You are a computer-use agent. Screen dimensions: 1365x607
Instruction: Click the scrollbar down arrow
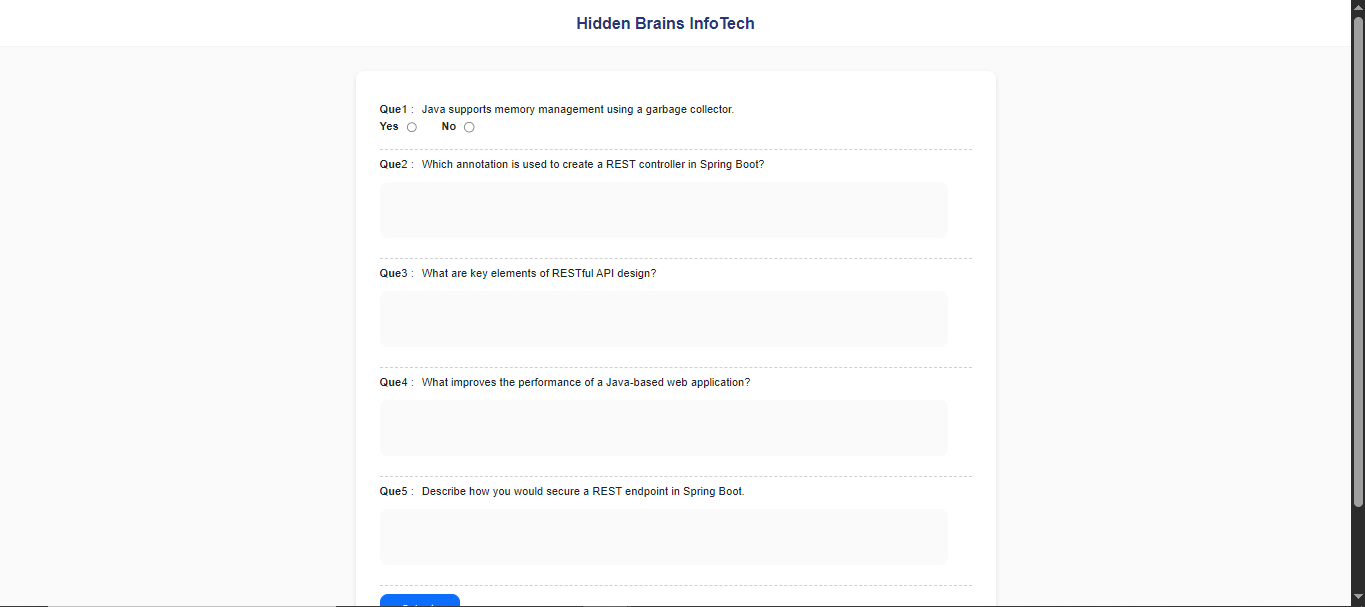pyautogui.click(x=1358, y=599)
